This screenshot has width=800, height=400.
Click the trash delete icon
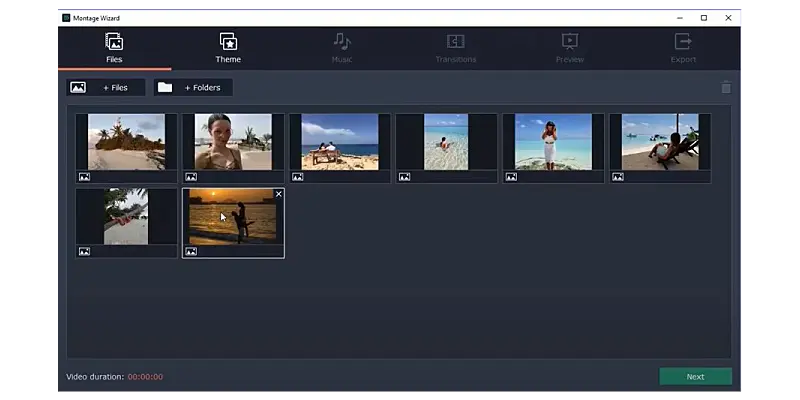tap(726, 88)
